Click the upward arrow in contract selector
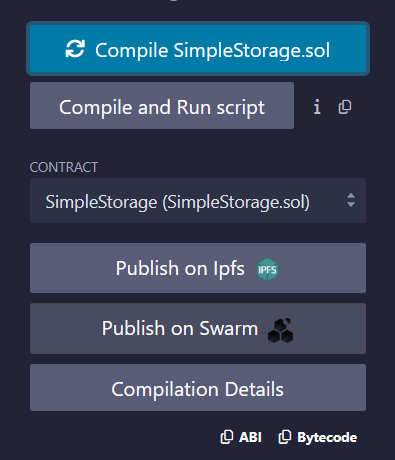Viewport: 395px width, 460px height. coord(351,195)
